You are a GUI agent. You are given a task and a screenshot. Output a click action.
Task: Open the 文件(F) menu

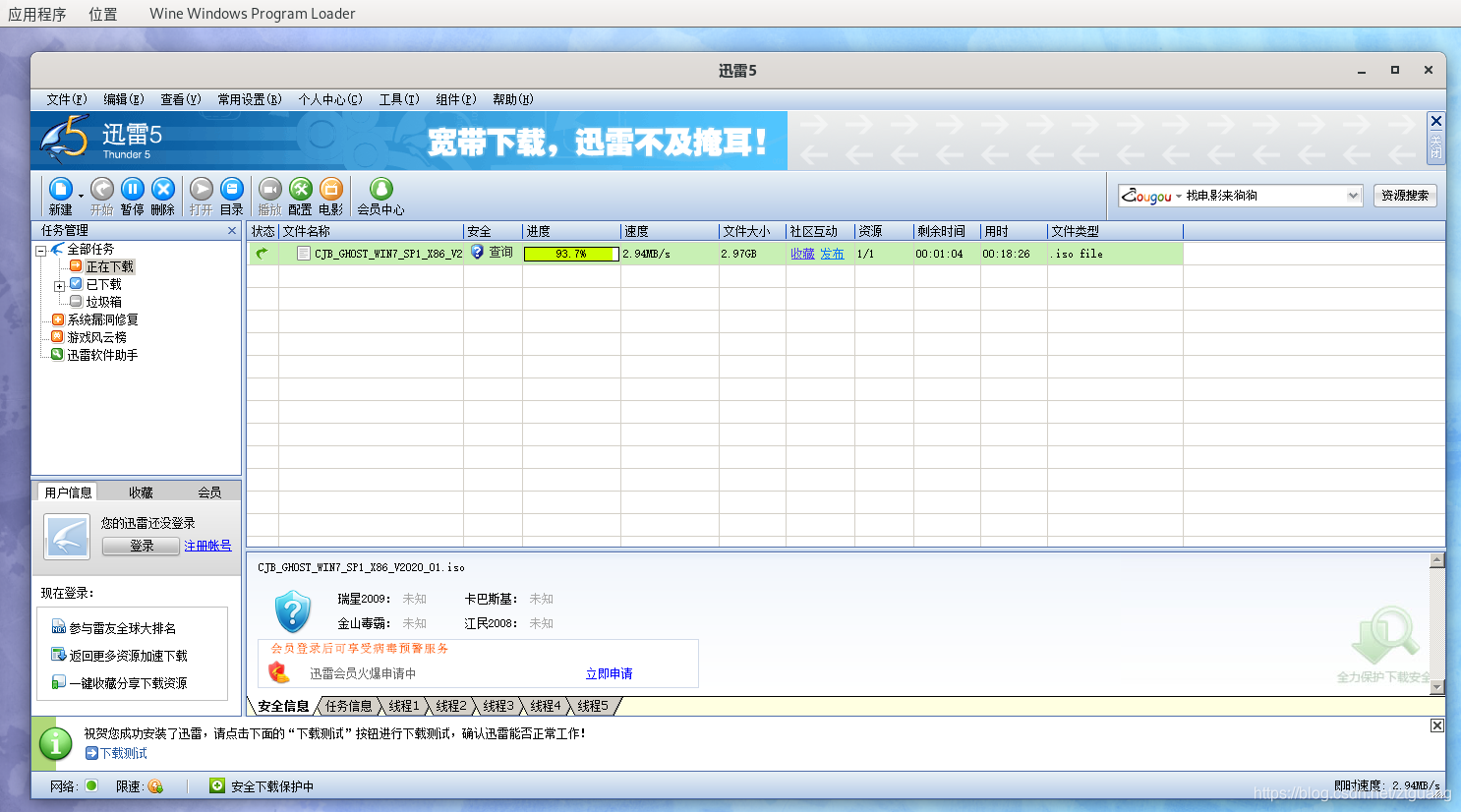[67, 99]
